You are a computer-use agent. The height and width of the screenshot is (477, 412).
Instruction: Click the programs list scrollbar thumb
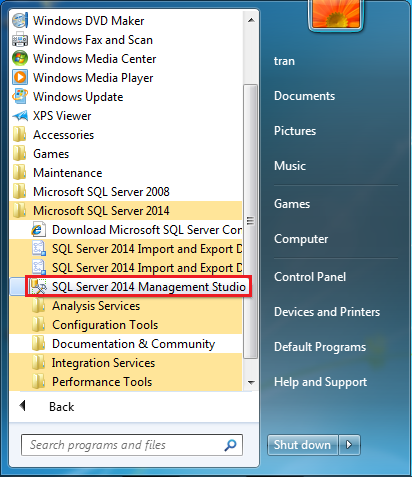[x=250, y=221]
